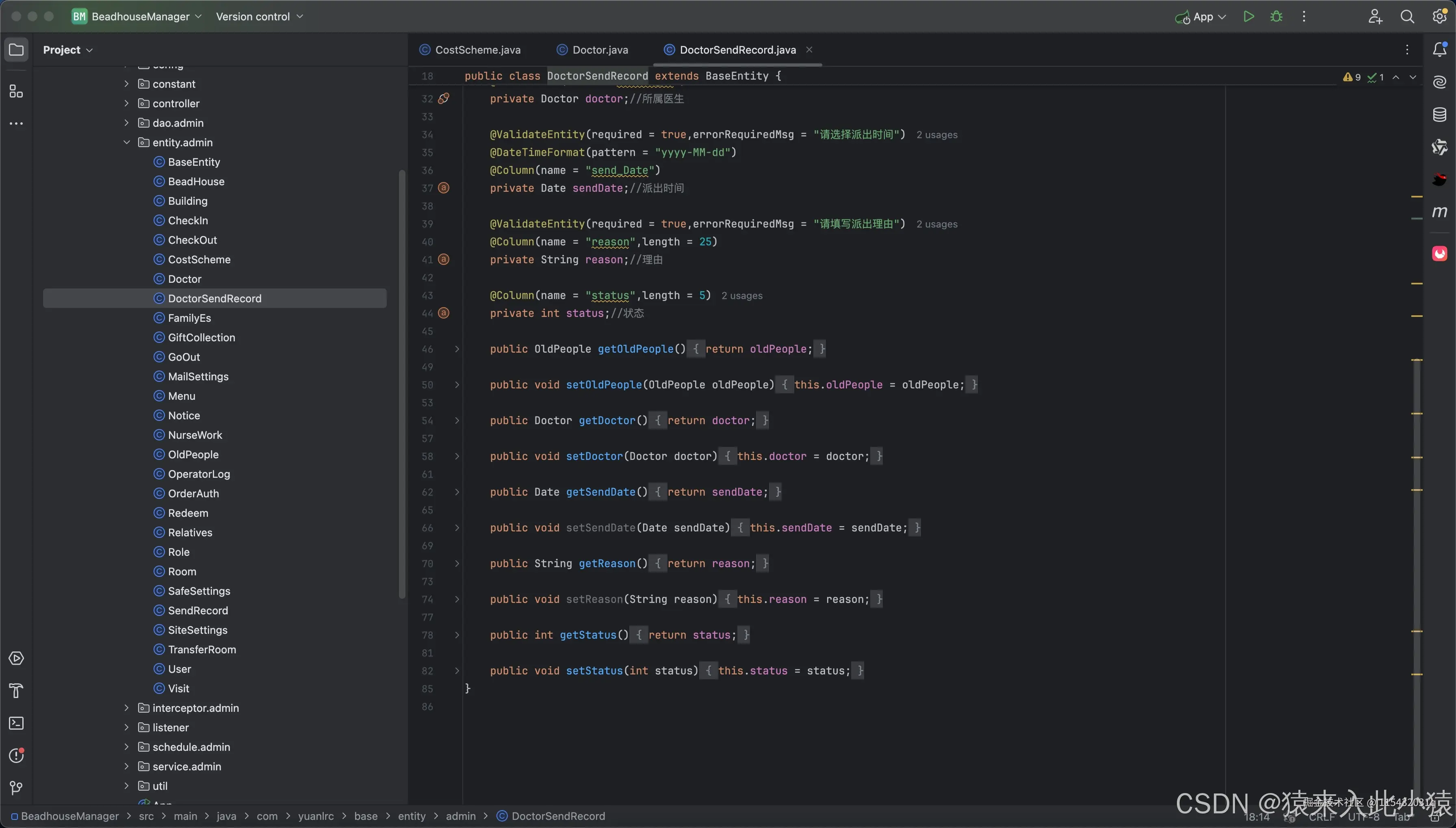Image resolution: width=1456 pixels, height=828 pixels.
Task: Open the Git version control tool window
Action: tap(17, 788)
